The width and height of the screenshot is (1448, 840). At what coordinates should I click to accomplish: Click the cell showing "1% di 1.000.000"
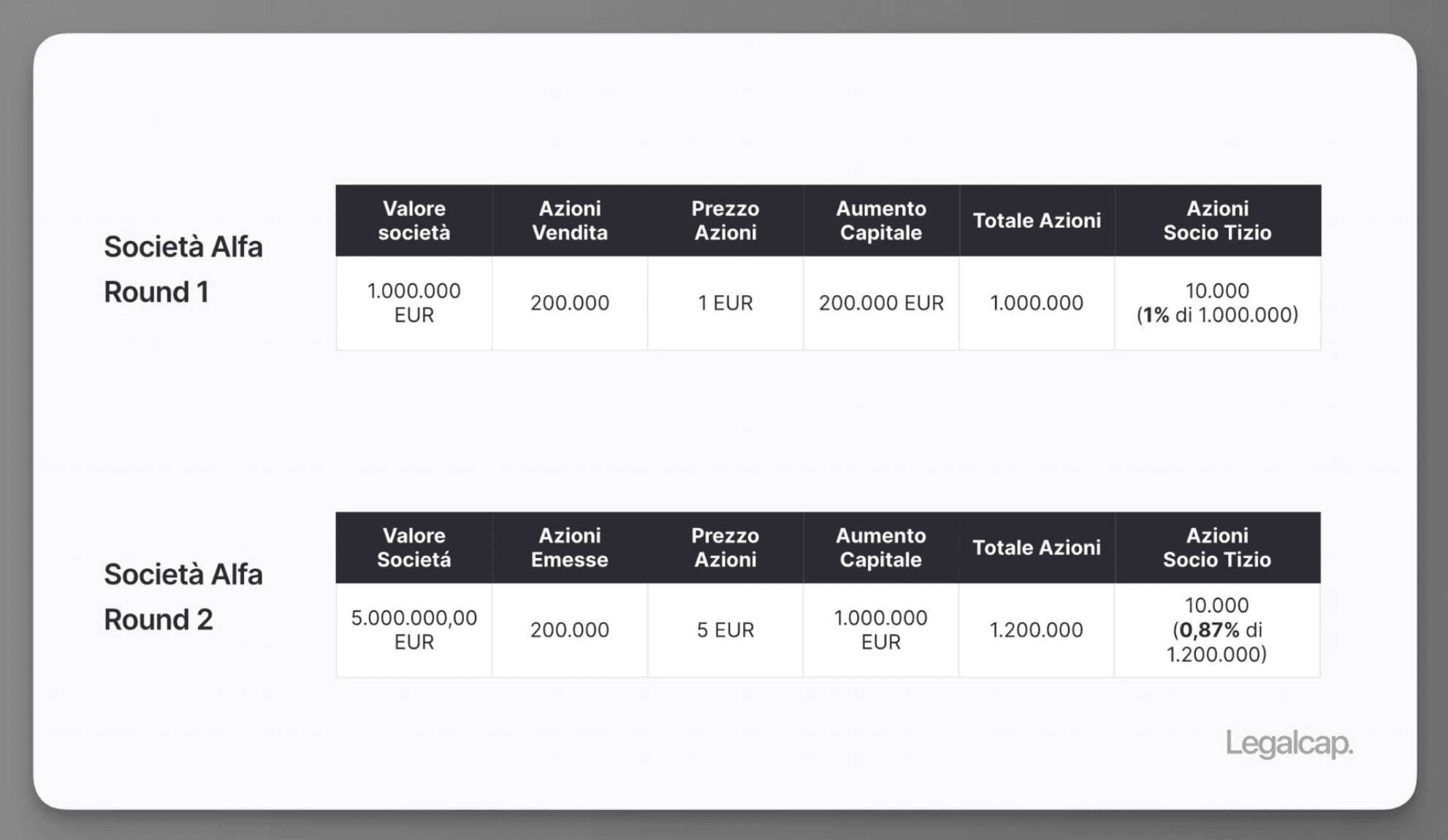click(1216, 303)
